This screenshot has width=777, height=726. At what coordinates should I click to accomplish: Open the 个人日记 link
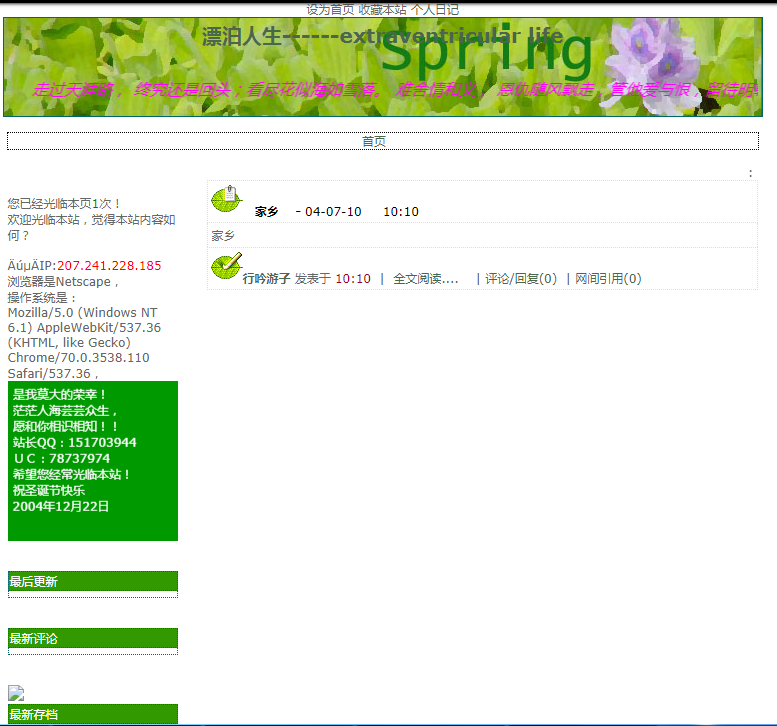click(x=435, y=9)
